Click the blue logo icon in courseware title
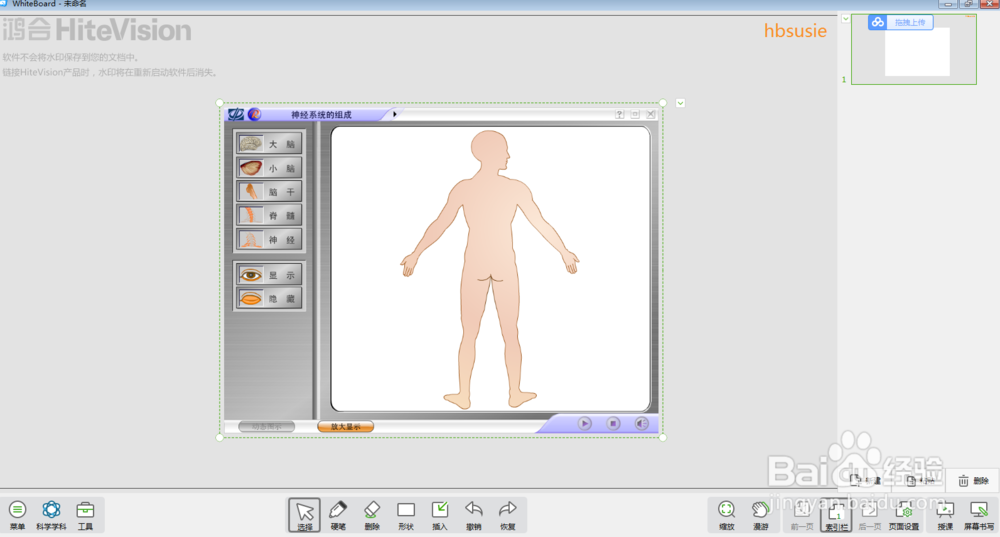 (236, 114)
